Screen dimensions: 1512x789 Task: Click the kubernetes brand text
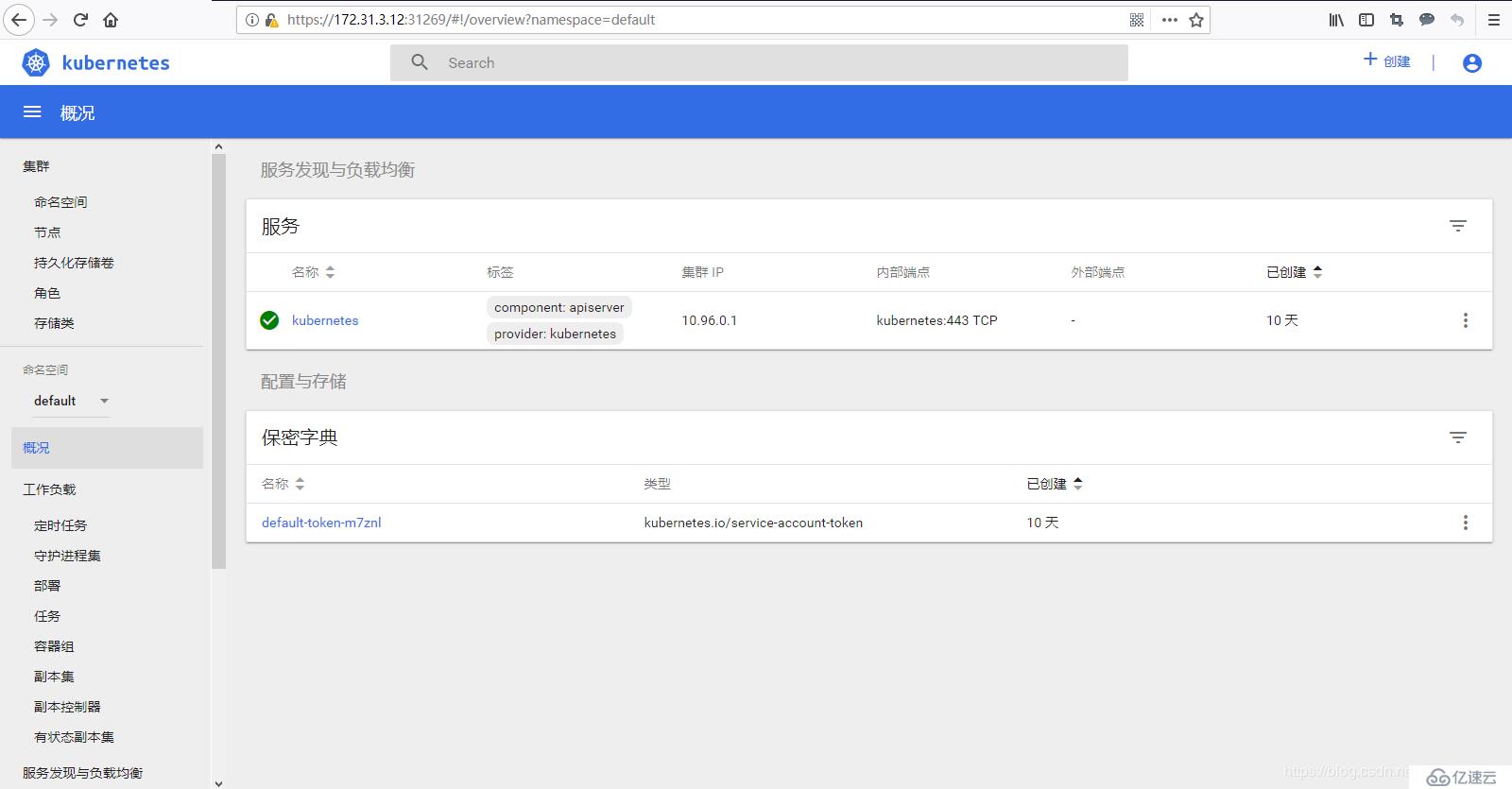click(x=115, y=63)
